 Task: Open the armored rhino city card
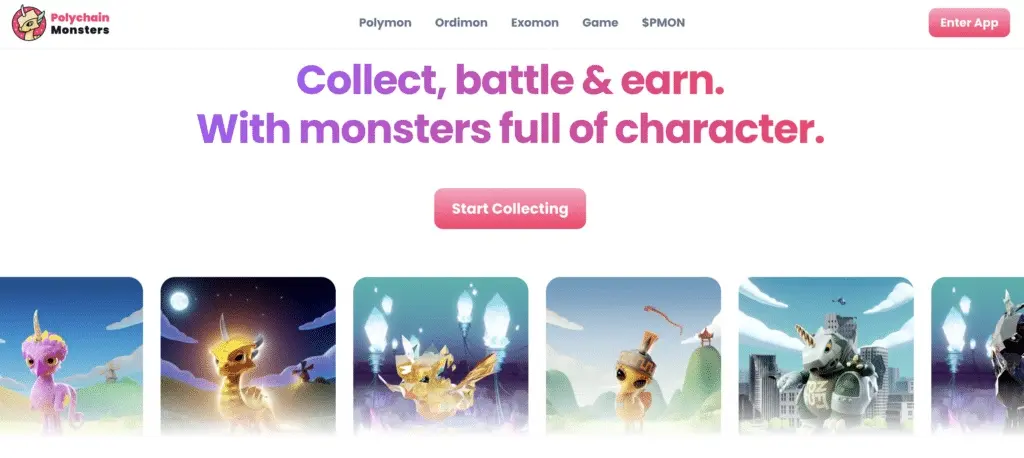click(826, 356)
